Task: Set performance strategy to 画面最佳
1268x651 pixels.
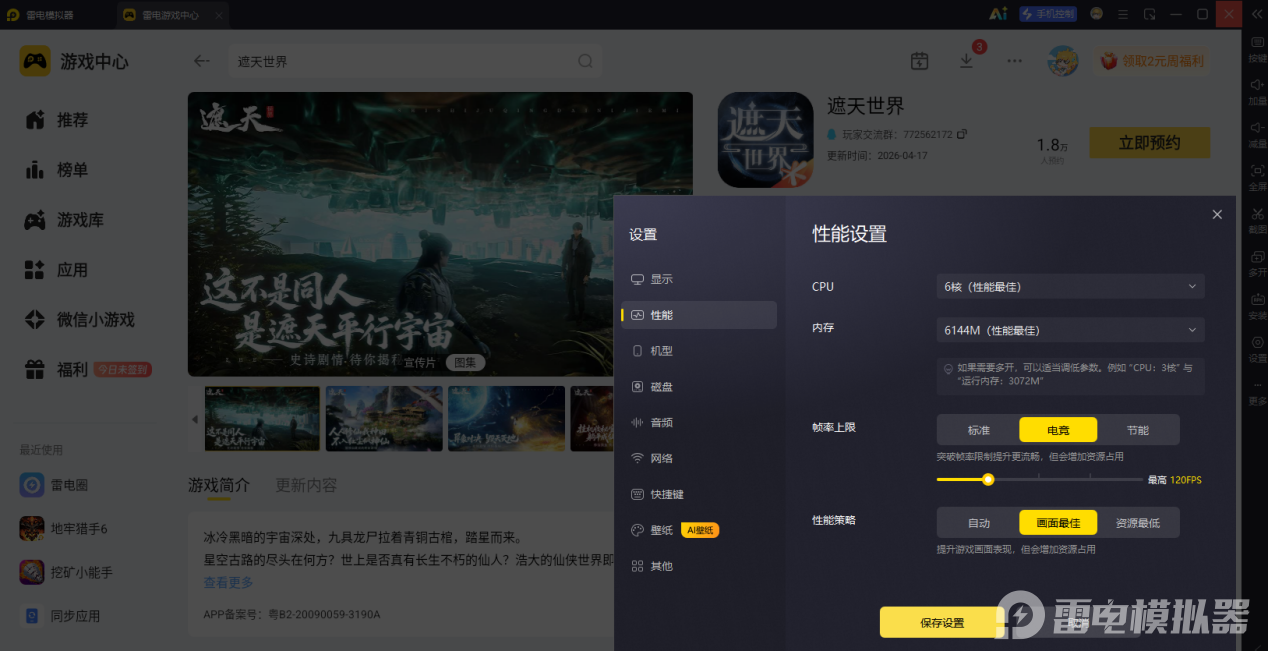Action: coord(1058,523)
